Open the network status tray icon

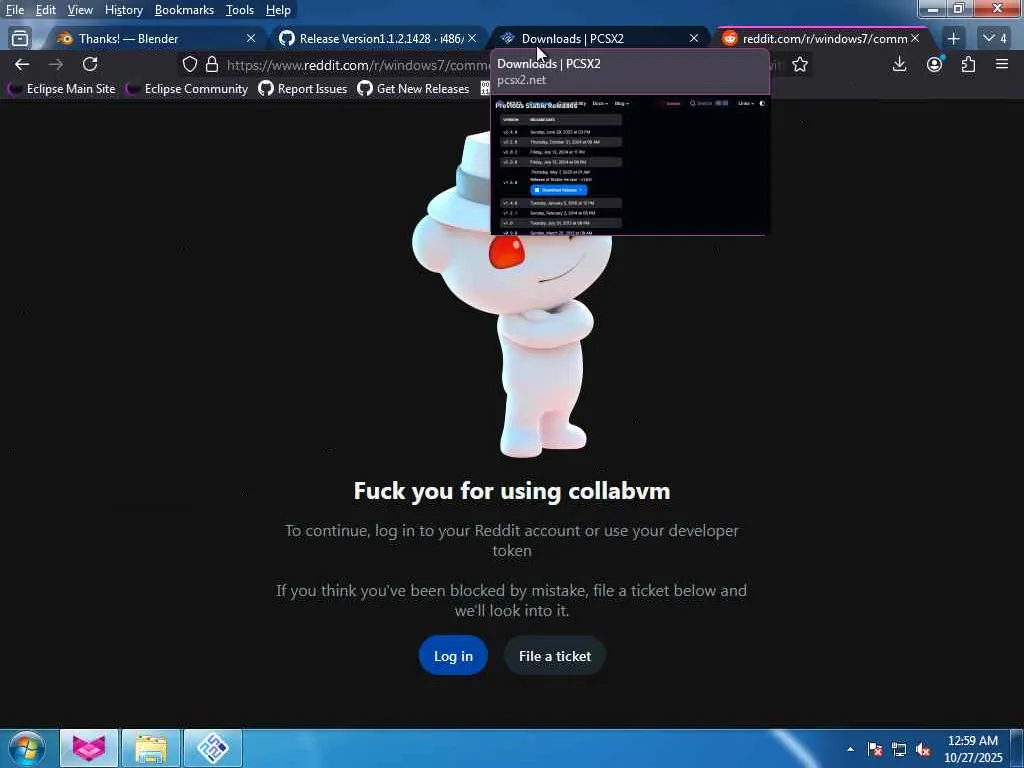coord(899,749)
